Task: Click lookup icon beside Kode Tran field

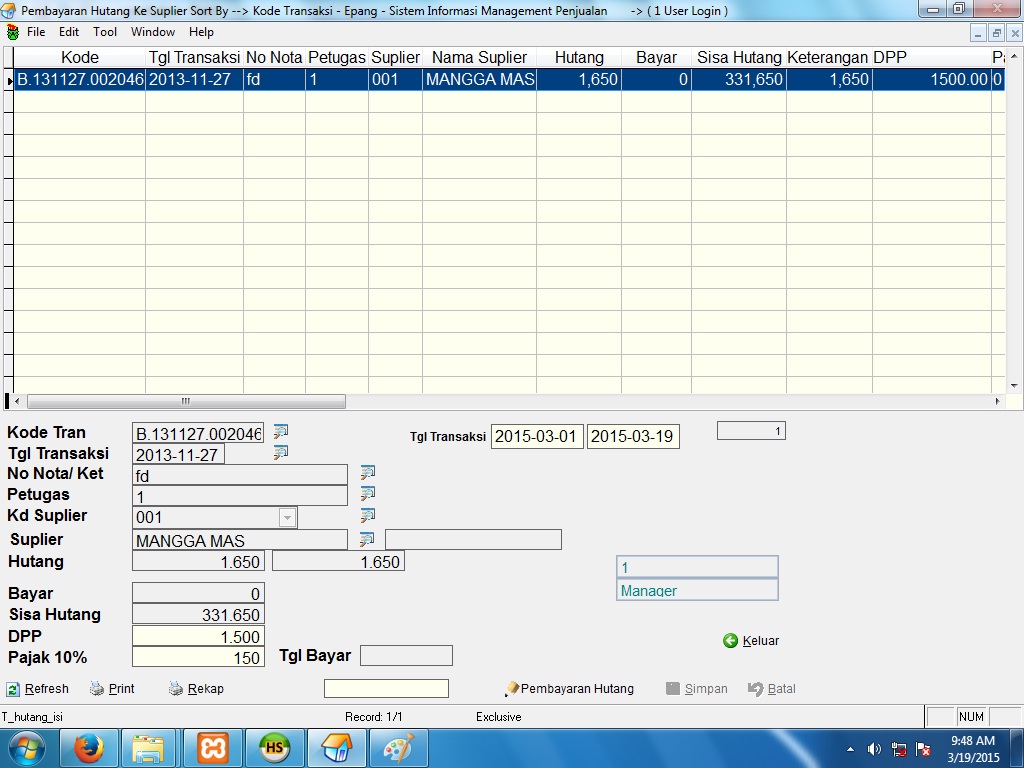Action: click(x=281, y=432)
